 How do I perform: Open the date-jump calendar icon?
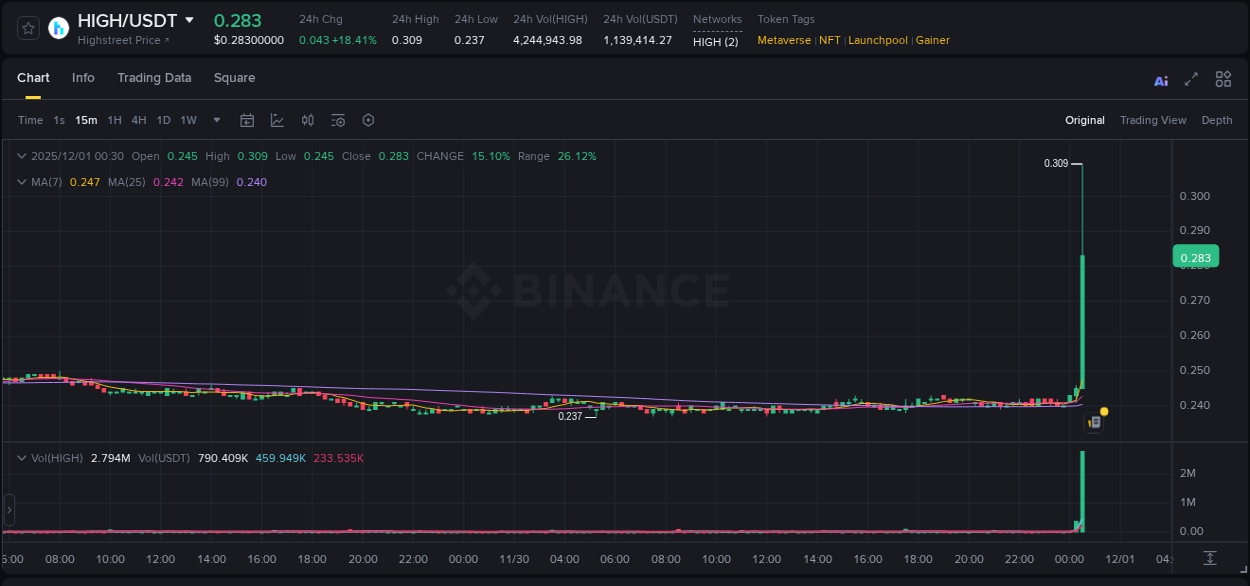(247, 119)
